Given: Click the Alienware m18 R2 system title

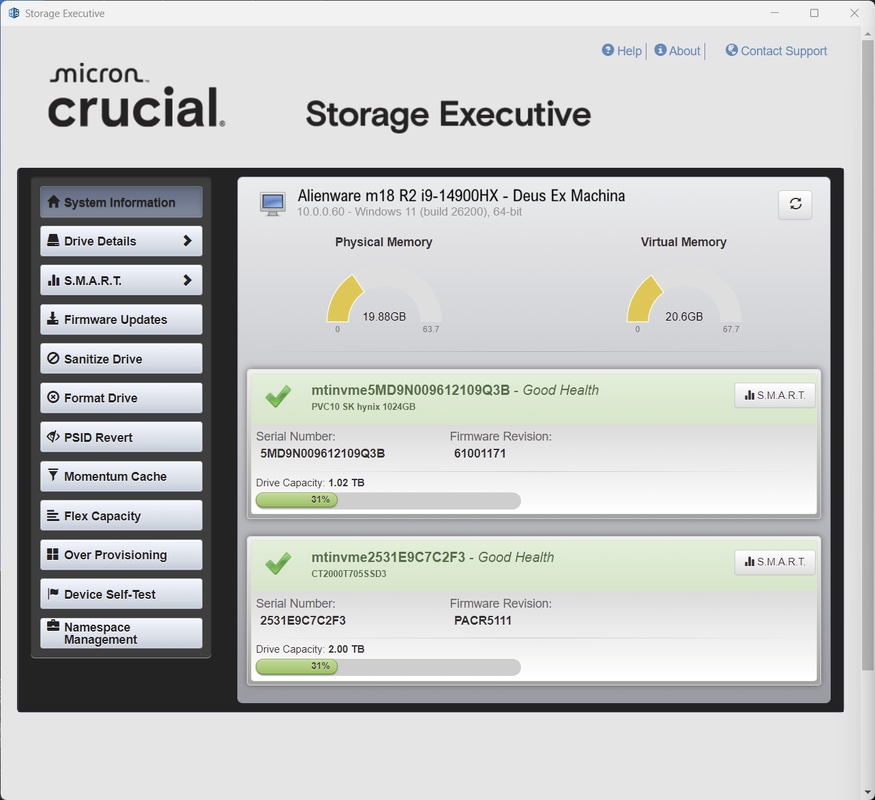Looking at the screenshot, I should point(461,196).
